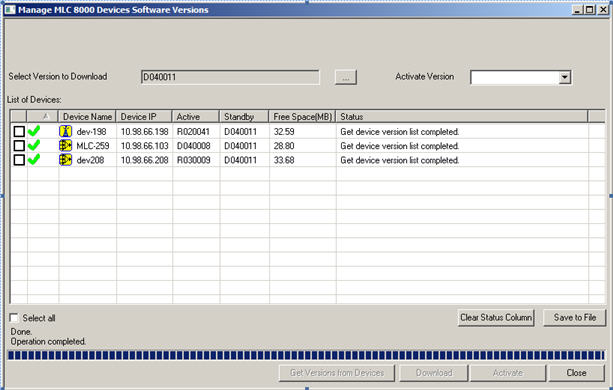Click the status message in MLC-259 row

400,146
